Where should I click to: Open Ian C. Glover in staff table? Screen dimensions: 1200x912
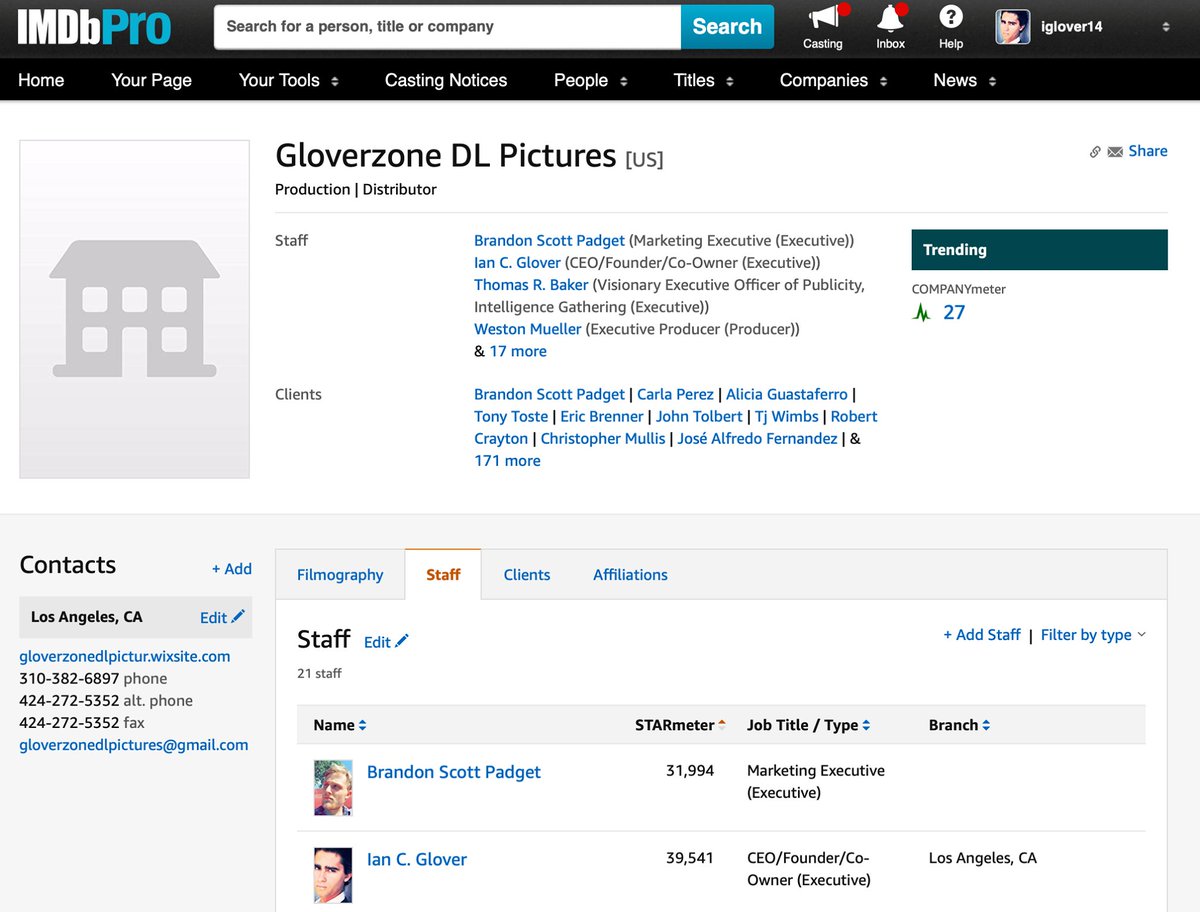point(417,859)
